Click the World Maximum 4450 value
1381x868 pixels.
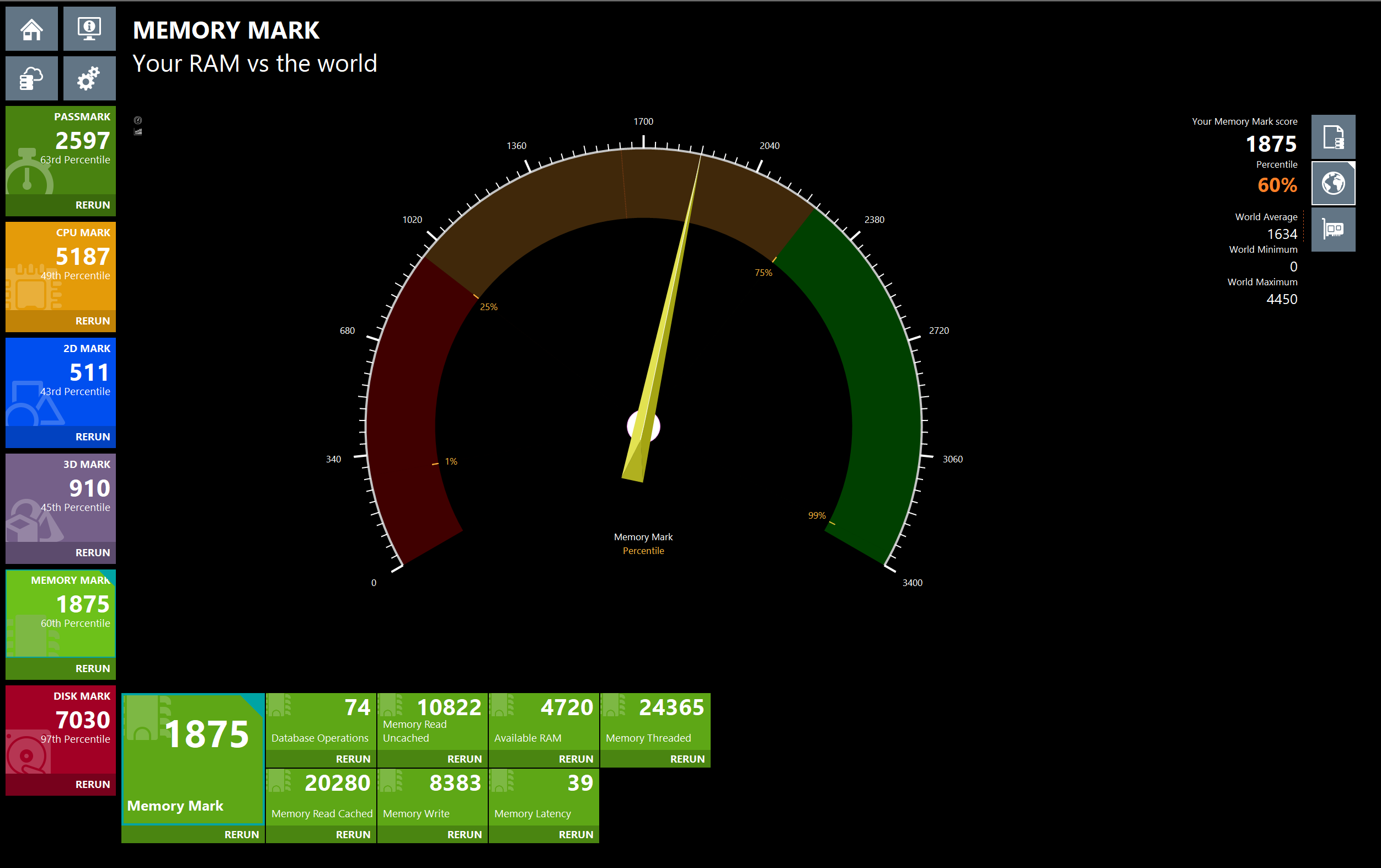pos(1282,300)
